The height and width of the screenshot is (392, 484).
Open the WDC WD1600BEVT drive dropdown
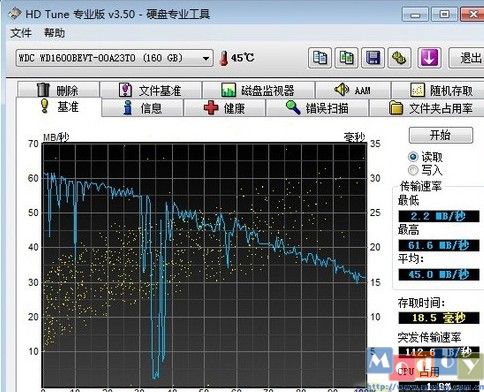[114, 58]
